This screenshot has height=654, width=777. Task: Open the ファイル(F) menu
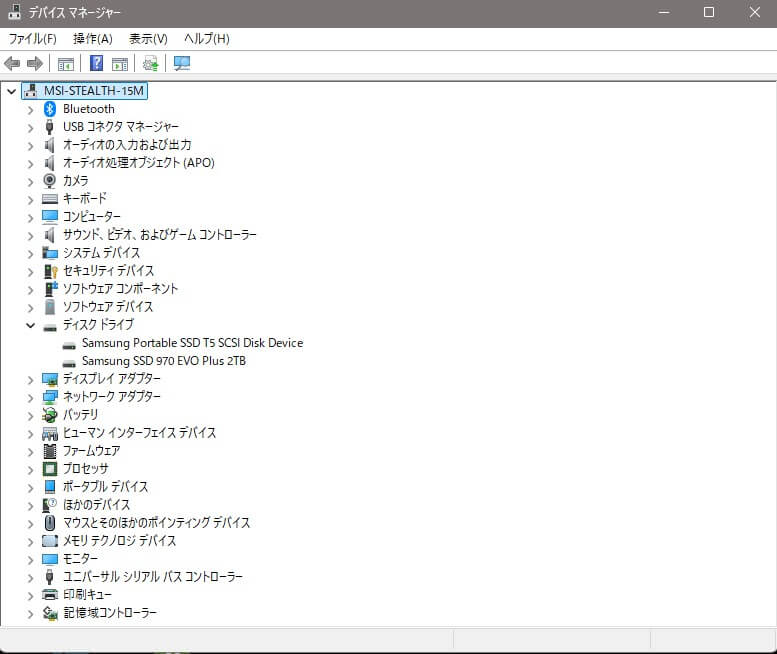[32, 39]
